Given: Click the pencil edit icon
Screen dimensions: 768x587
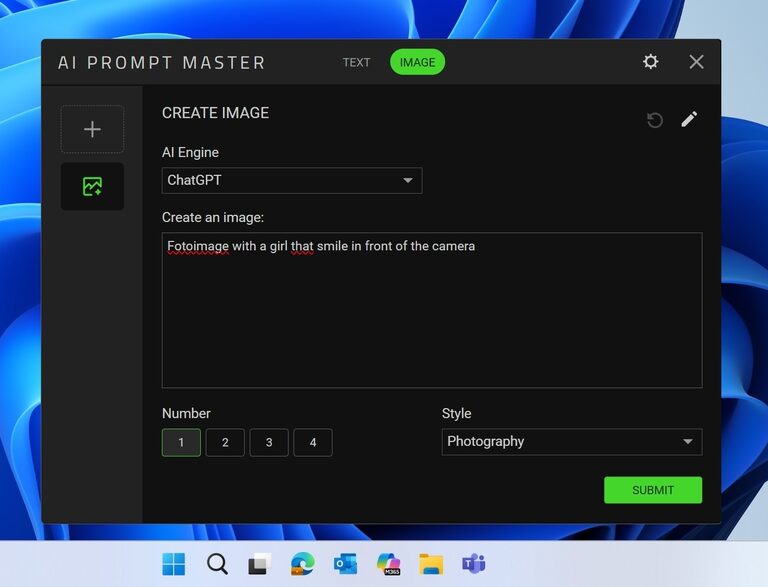Looking at the screenshot, I should [689, 119].
